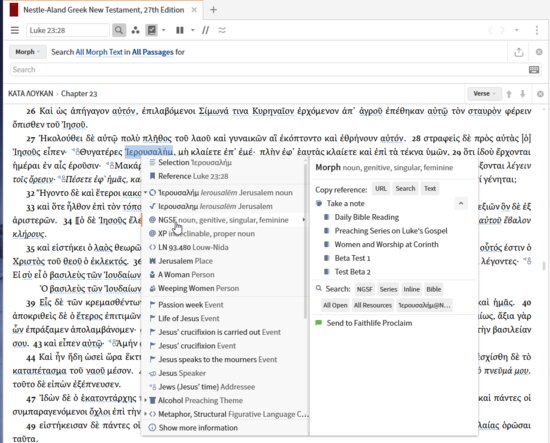
Task: Close the locator bar
Action: point(540,94)
